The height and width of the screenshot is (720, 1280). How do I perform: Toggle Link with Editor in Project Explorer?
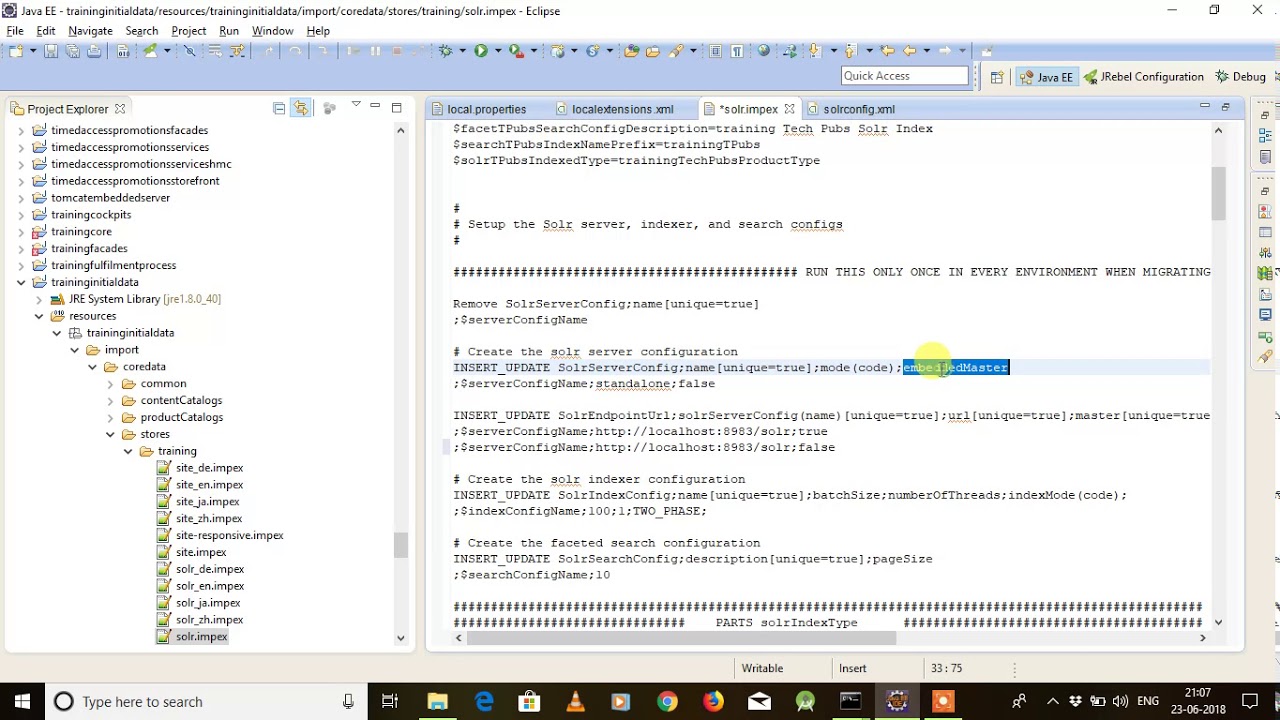(301, 108)
